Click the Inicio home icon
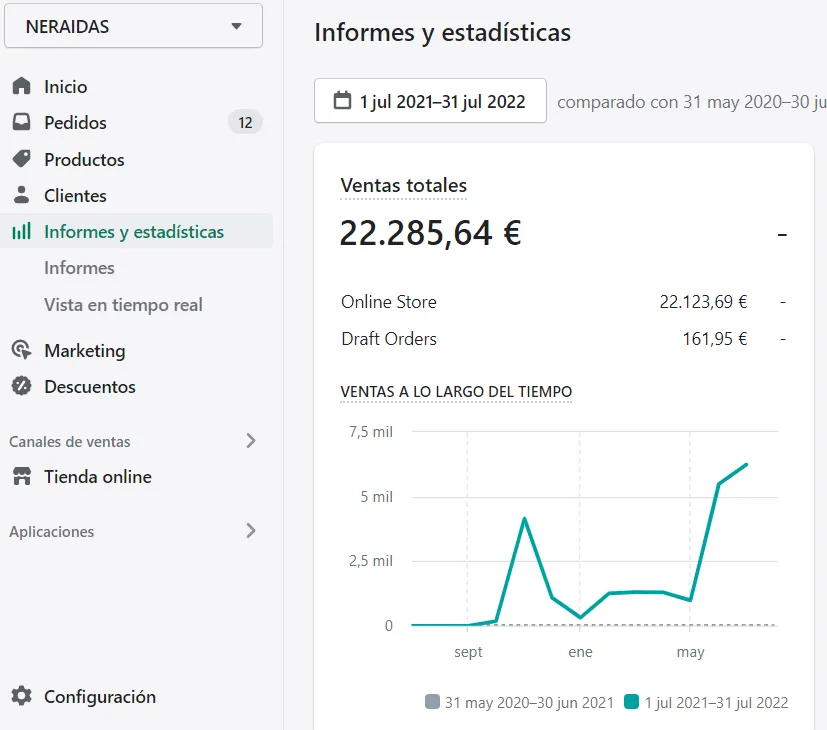The image size is (827, 730). (x=21, y=87)
